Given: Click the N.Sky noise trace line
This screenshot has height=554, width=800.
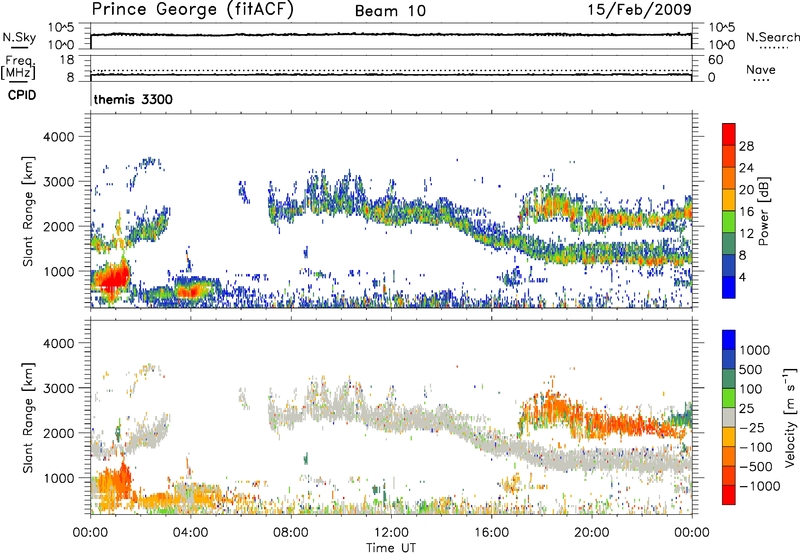Looking at the screenshot, I should tap(391, 35).
